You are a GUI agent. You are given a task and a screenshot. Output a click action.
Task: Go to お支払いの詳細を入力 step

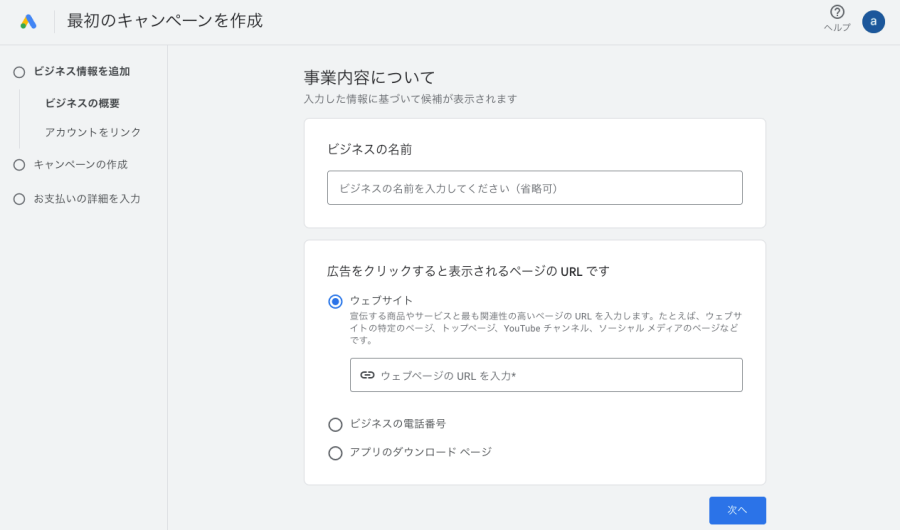[87, 199]
